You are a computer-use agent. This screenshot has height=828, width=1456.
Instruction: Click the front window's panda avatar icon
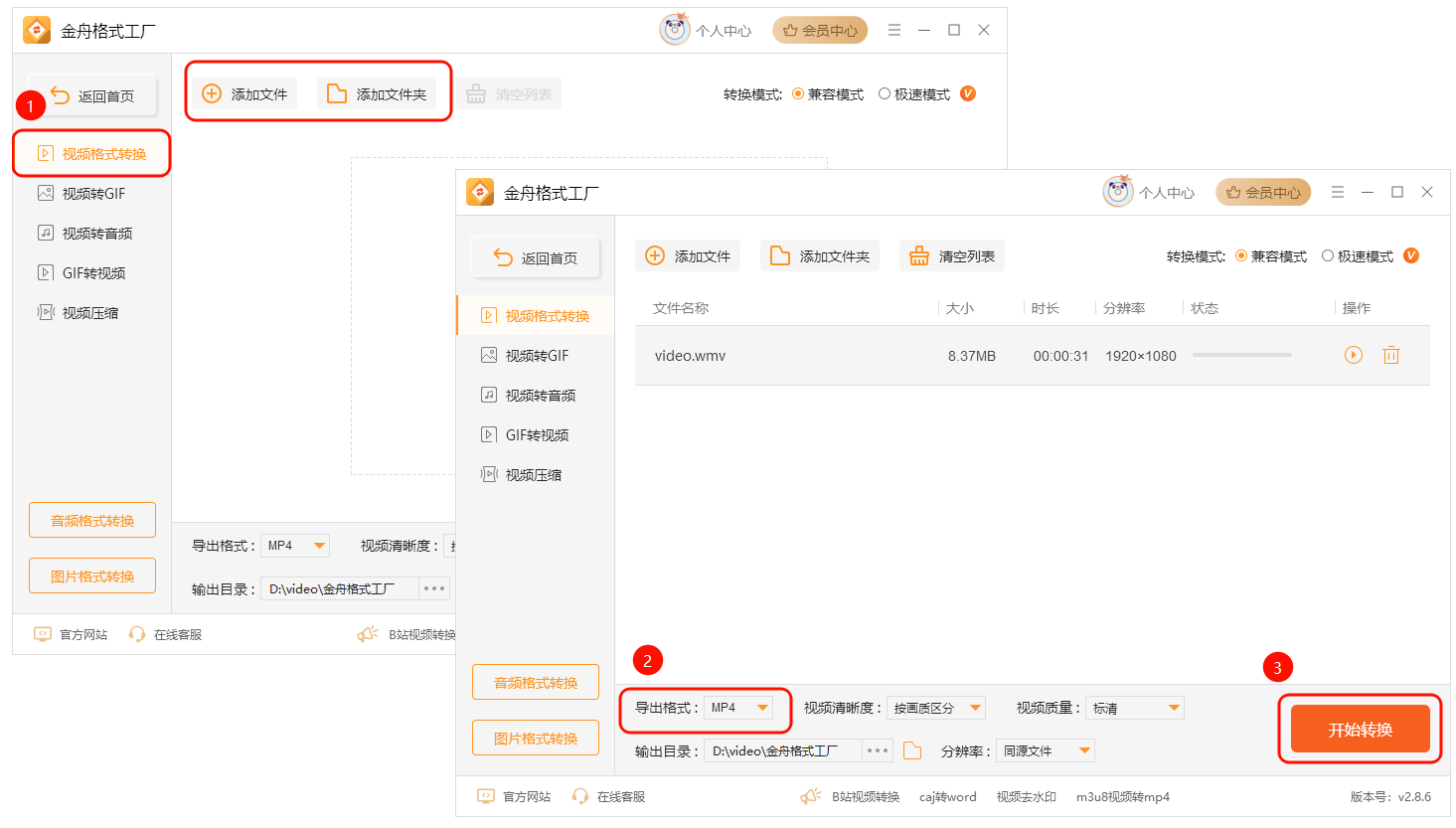pyautogui.click(x=1118, y=191)
